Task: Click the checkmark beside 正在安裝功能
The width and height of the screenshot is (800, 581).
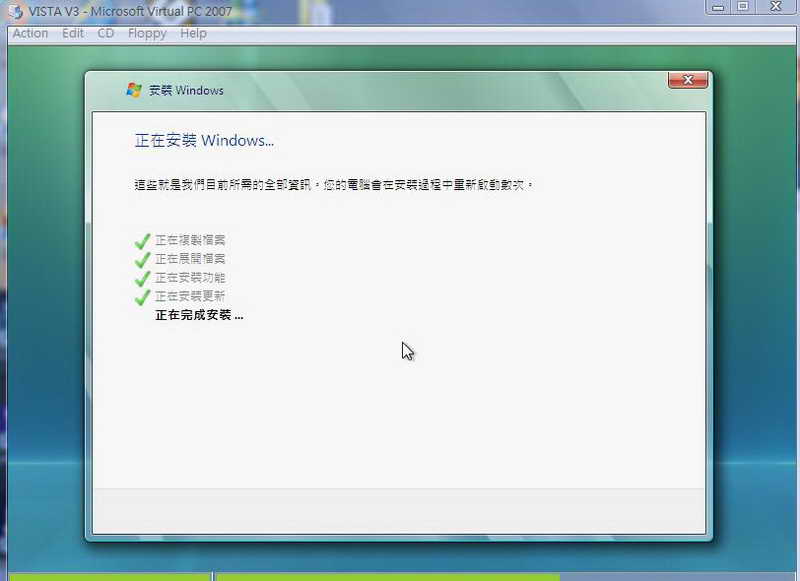Action: [x=143, y=278]
